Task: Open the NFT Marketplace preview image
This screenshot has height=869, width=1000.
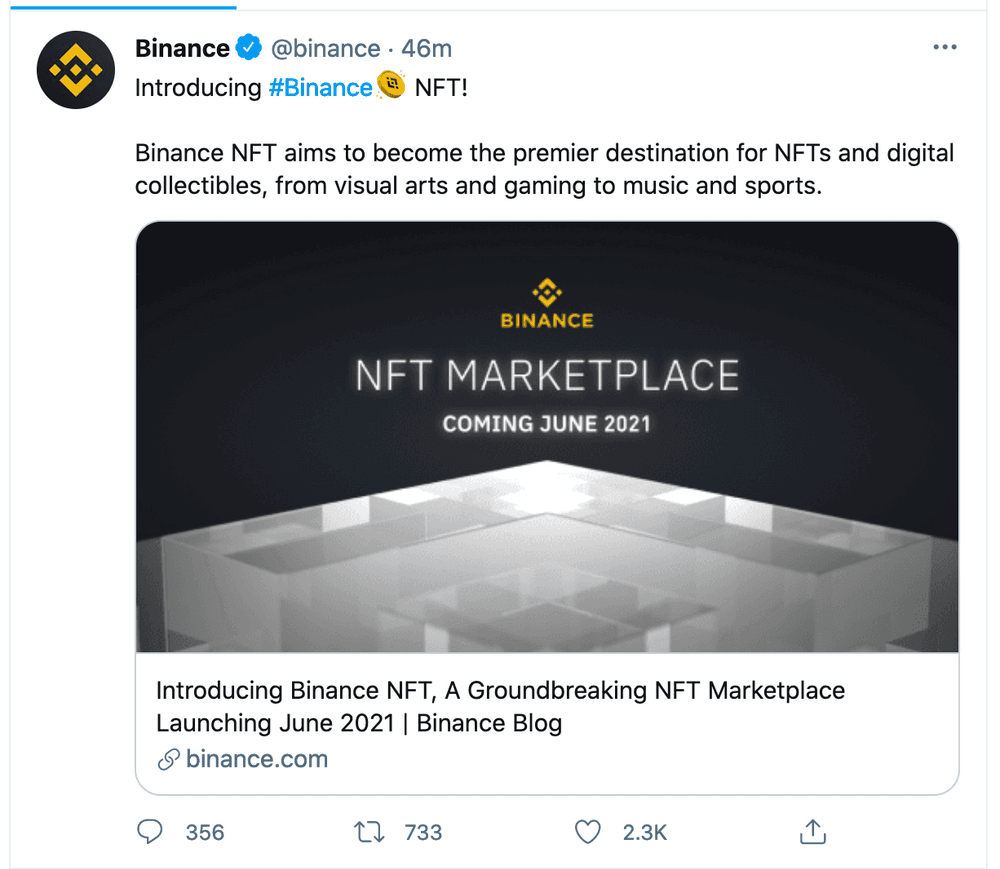Action: point(547,436)
